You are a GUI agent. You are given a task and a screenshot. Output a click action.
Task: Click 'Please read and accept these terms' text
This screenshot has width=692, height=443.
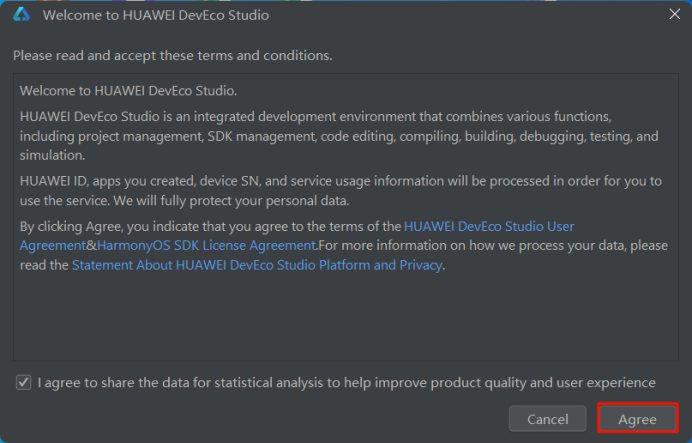(x=173, y=56)
